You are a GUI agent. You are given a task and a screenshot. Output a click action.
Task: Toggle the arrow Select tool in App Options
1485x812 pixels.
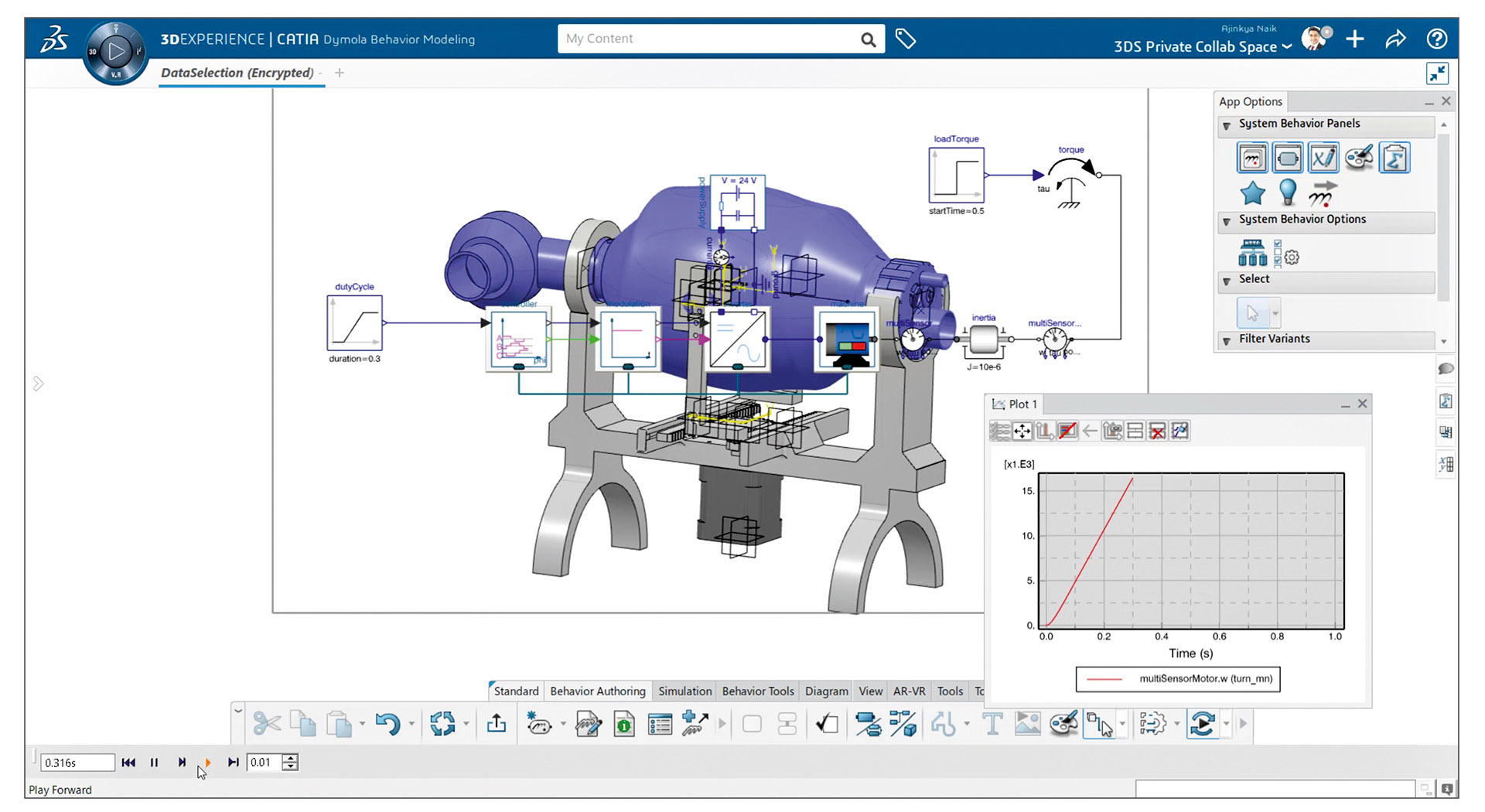(1252, 313)
